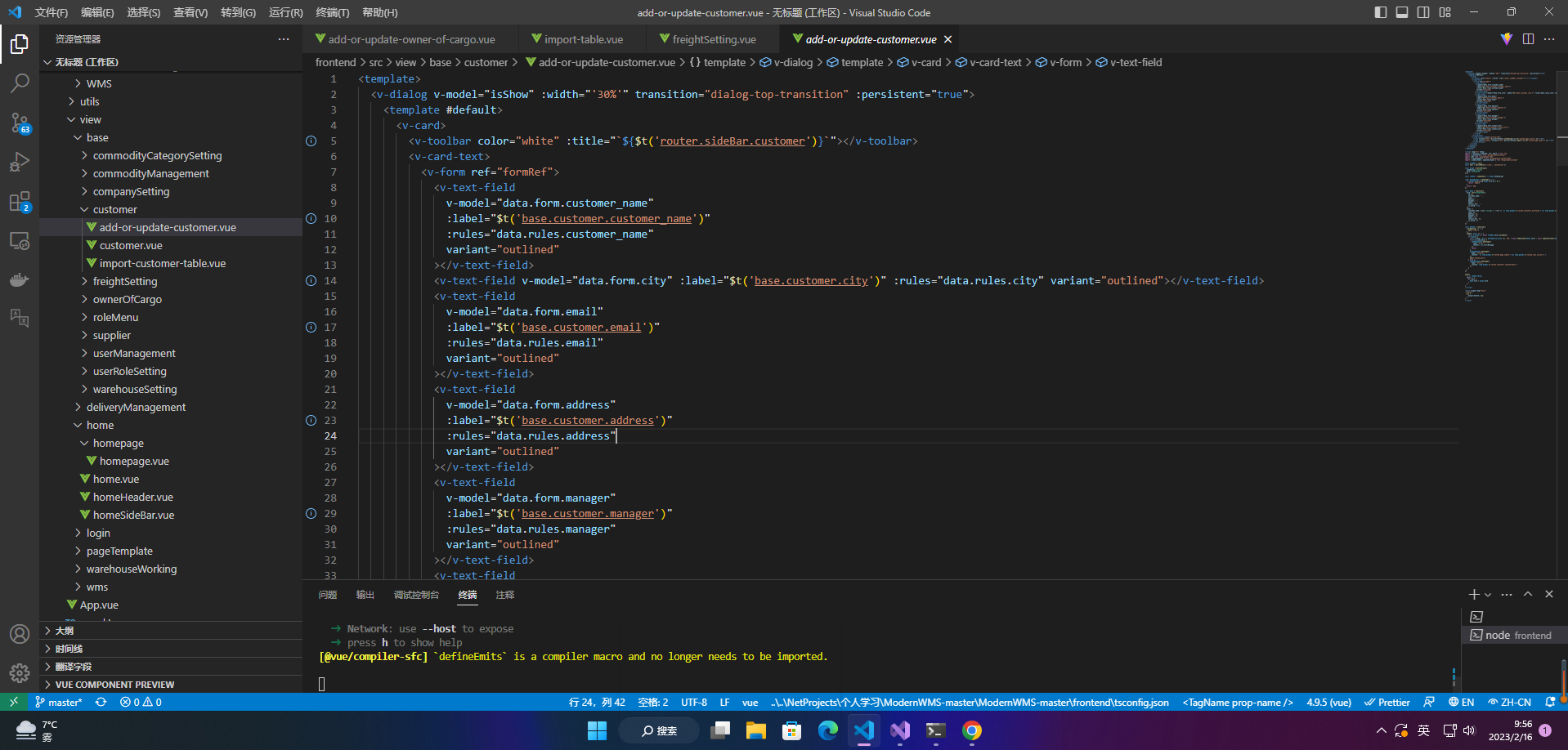Screen dimensions: 1568x750
Task: Open Customize Layout icon
Action: (x=1445, y=12)
